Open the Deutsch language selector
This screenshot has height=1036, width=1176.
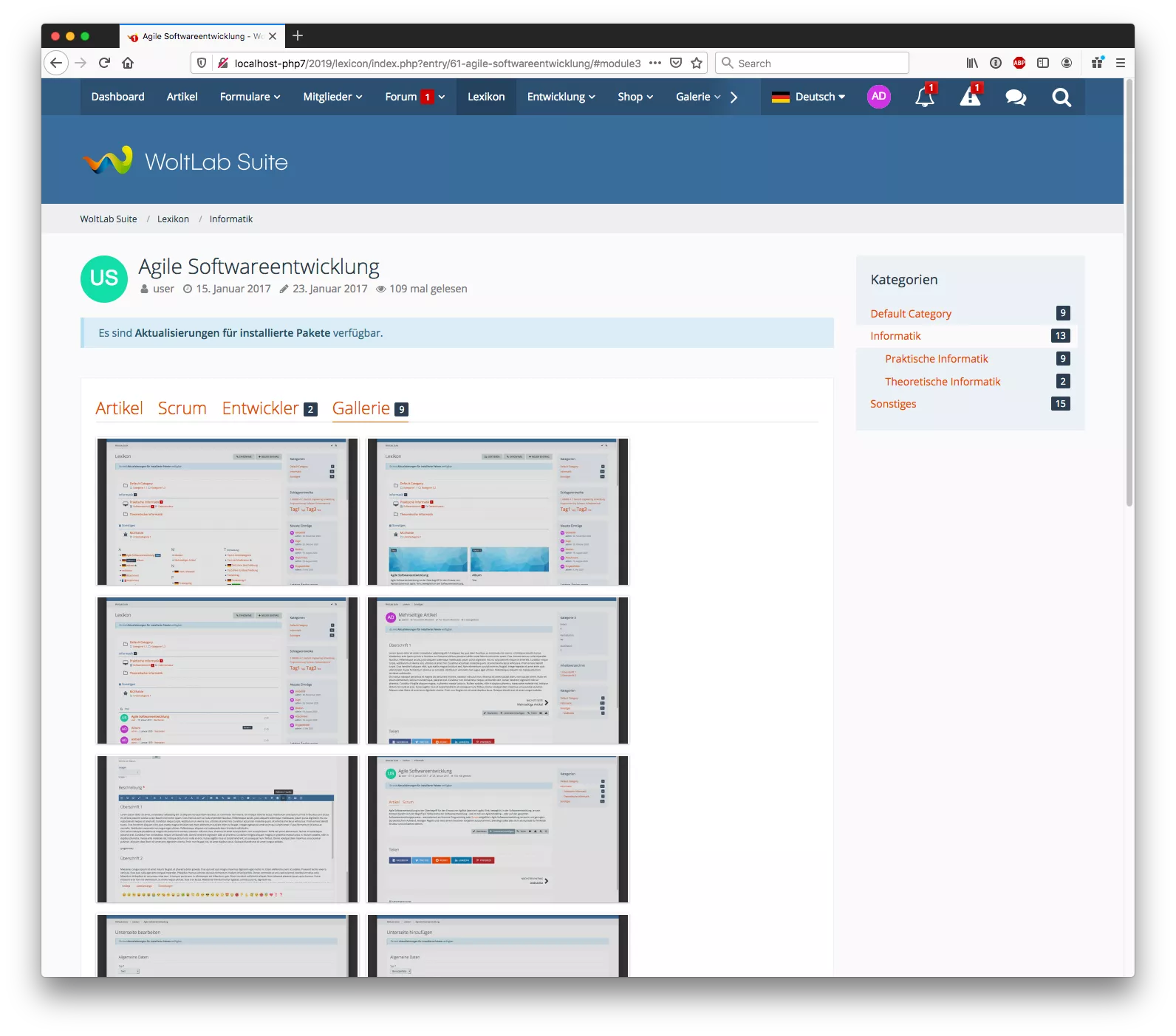809,97
